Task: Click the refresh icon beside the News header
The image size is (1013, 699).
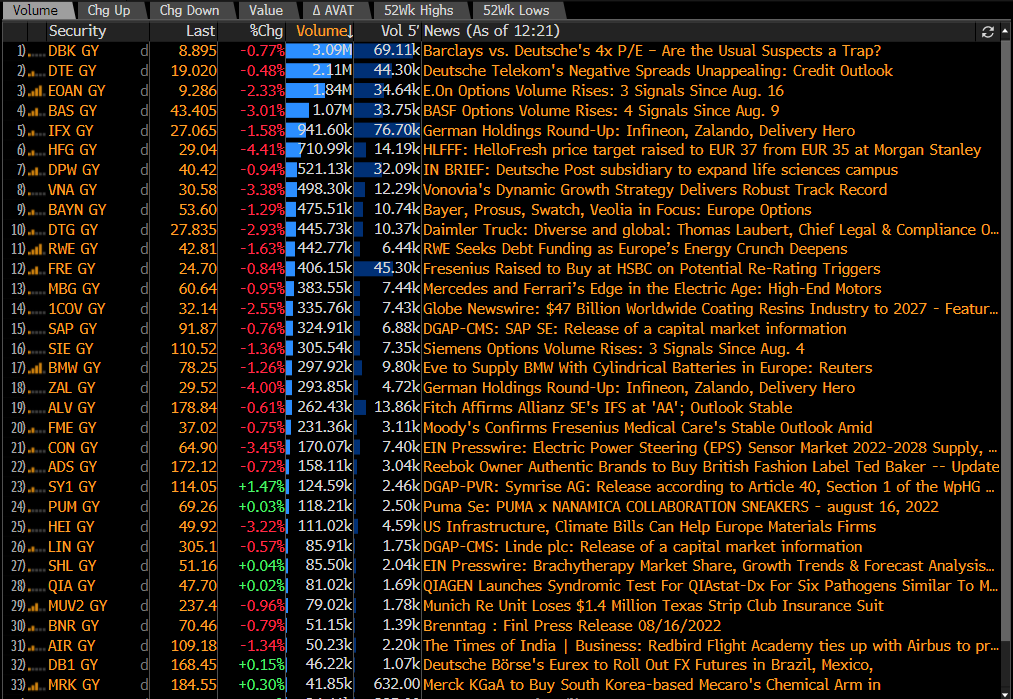Action: pos(987,32)
